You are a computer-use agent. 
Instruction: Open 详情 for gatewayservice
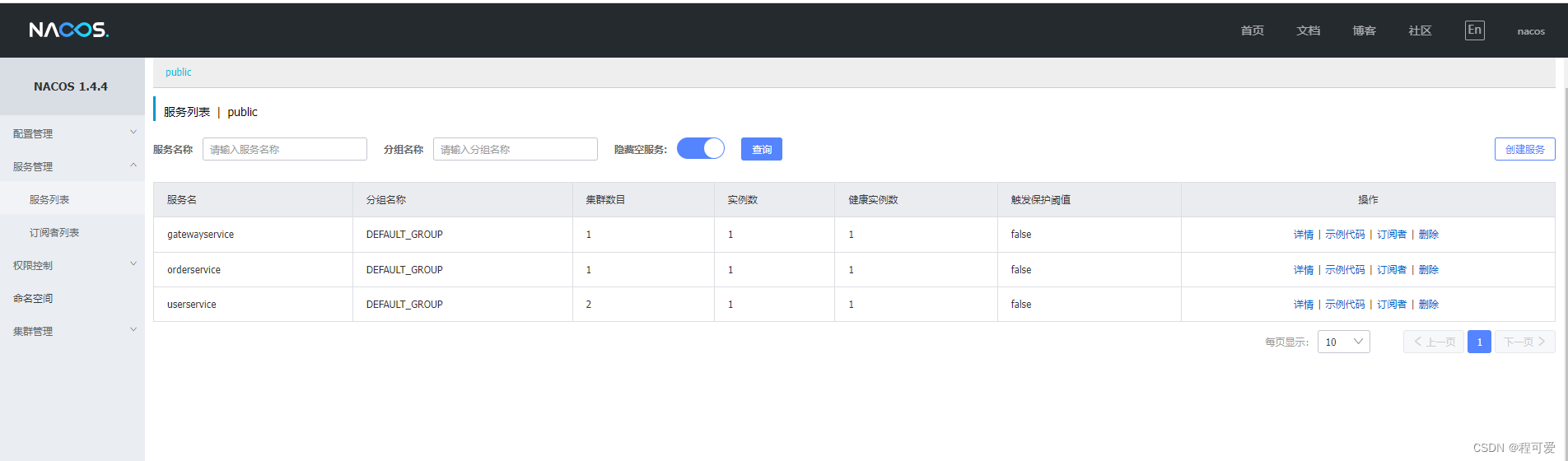click(1304, 235)
